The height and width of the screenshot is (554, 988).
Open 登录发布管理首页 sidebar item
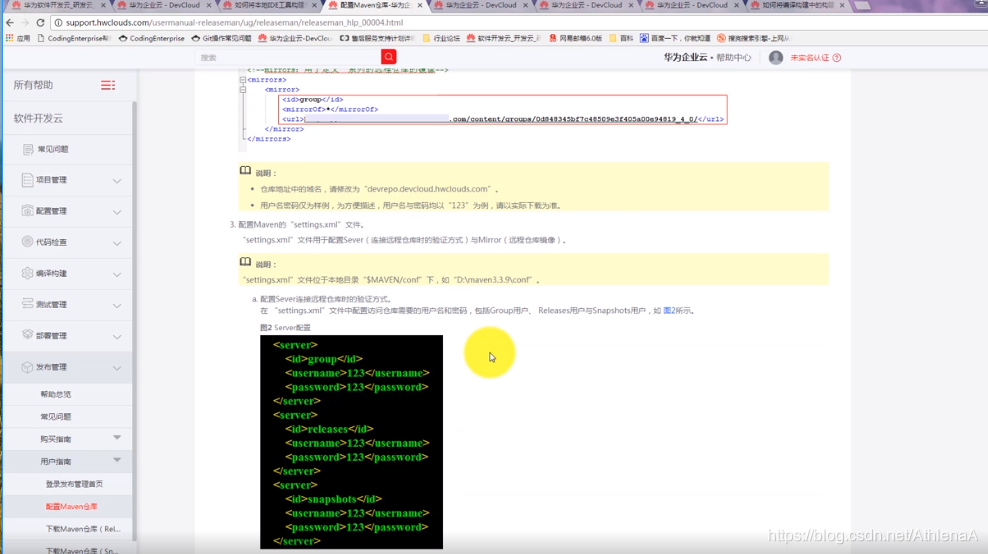coord(74,484)
